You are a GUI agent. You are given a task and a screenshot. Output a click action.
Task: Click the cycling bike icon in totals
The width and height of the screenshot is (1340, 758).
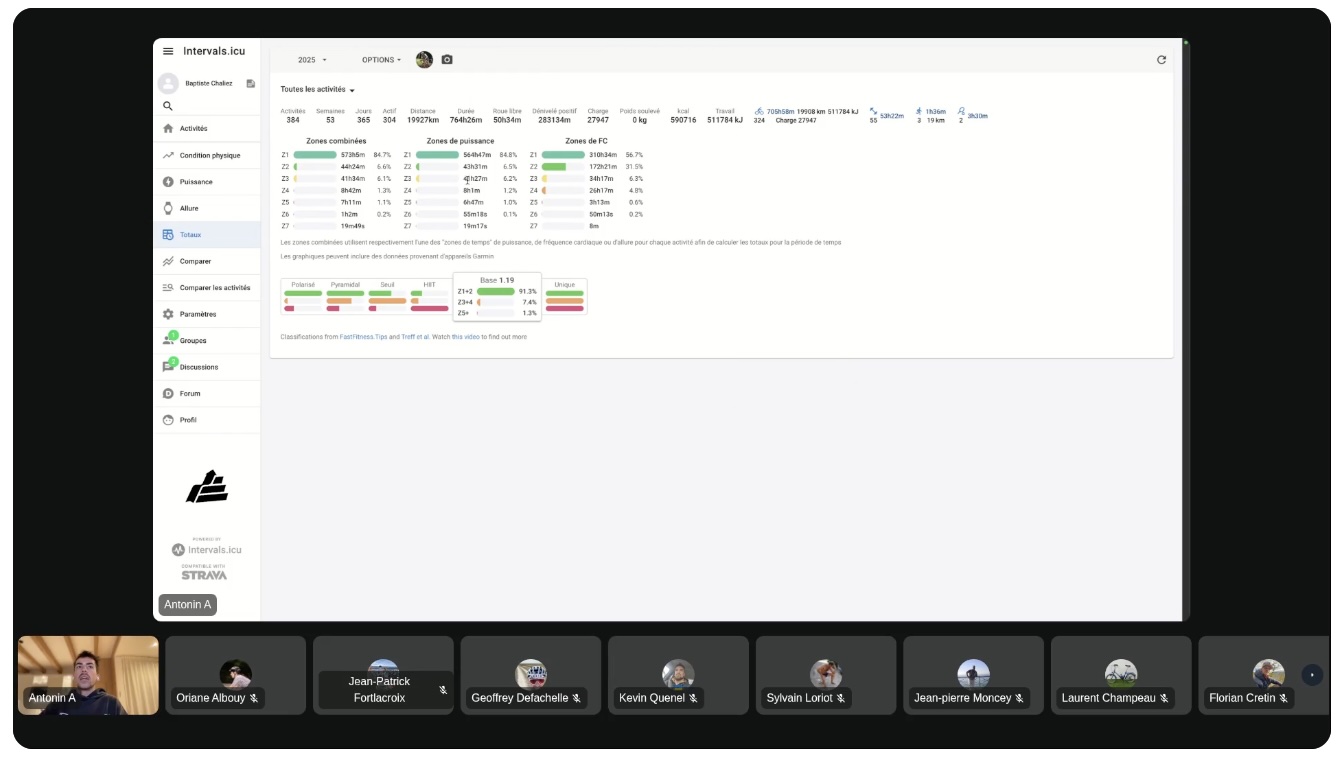click(x=759, y=111)
